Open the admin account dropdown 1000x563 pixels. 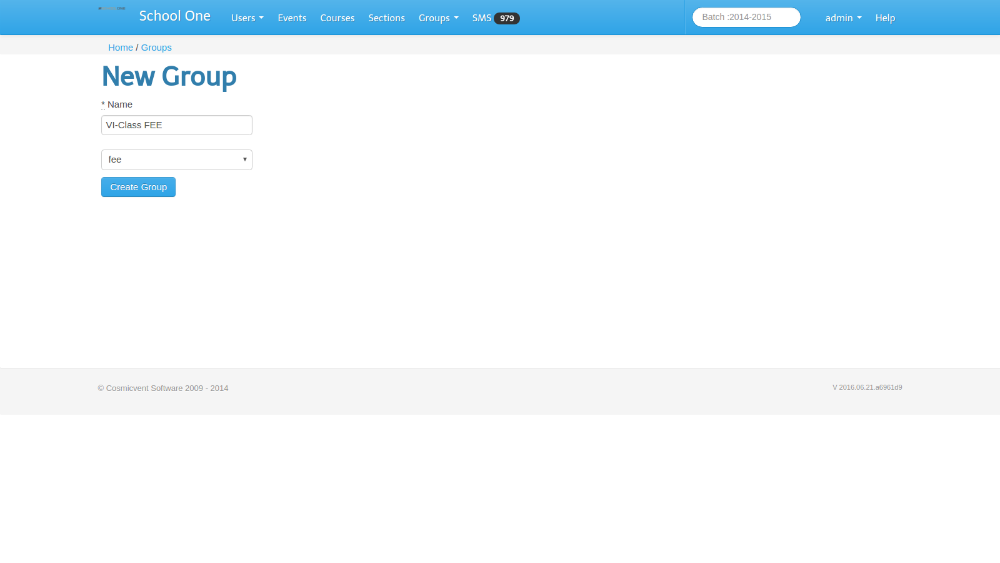click(843, 18)
